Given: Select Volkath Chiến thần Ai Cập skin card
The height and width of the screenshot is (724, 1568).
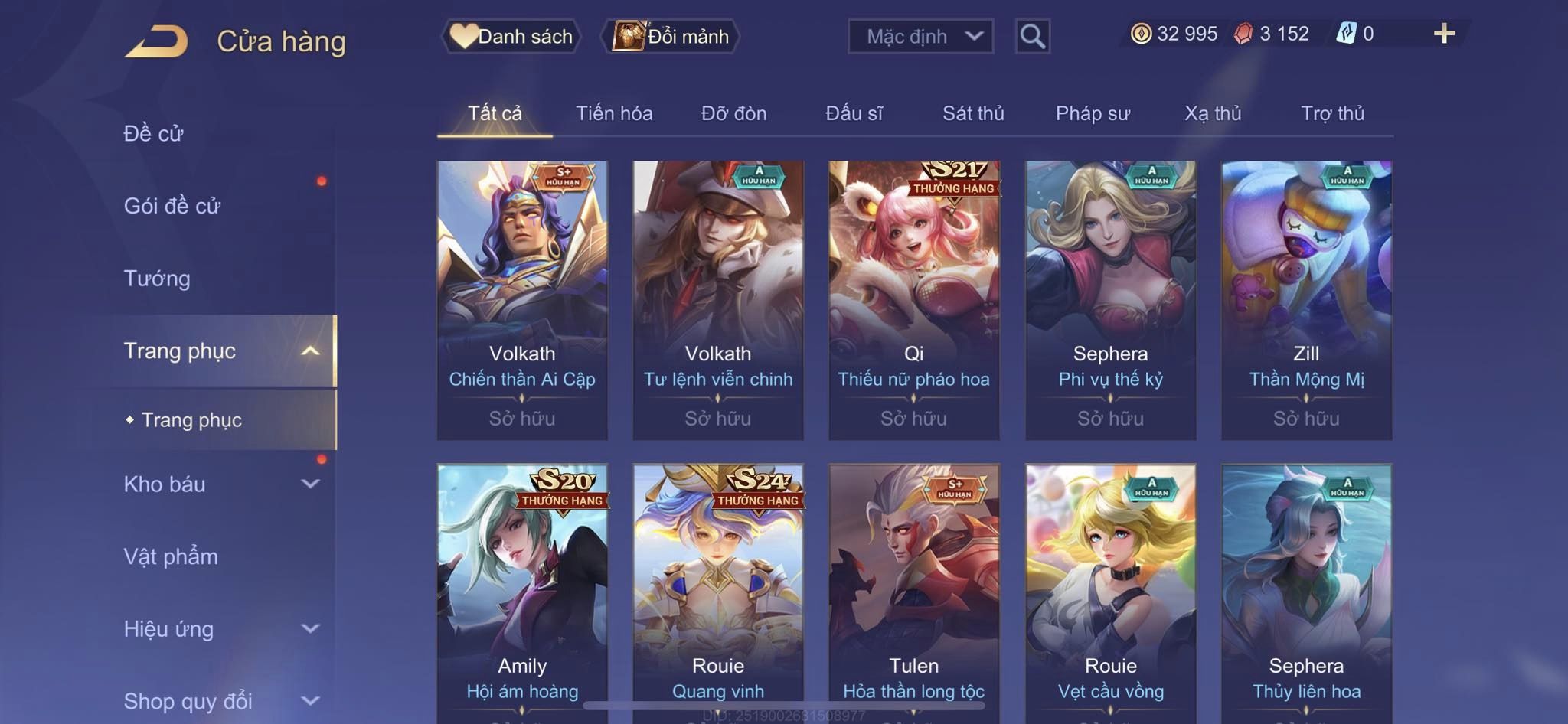Looking at the screenshot, I should click(x=522, y=300).
